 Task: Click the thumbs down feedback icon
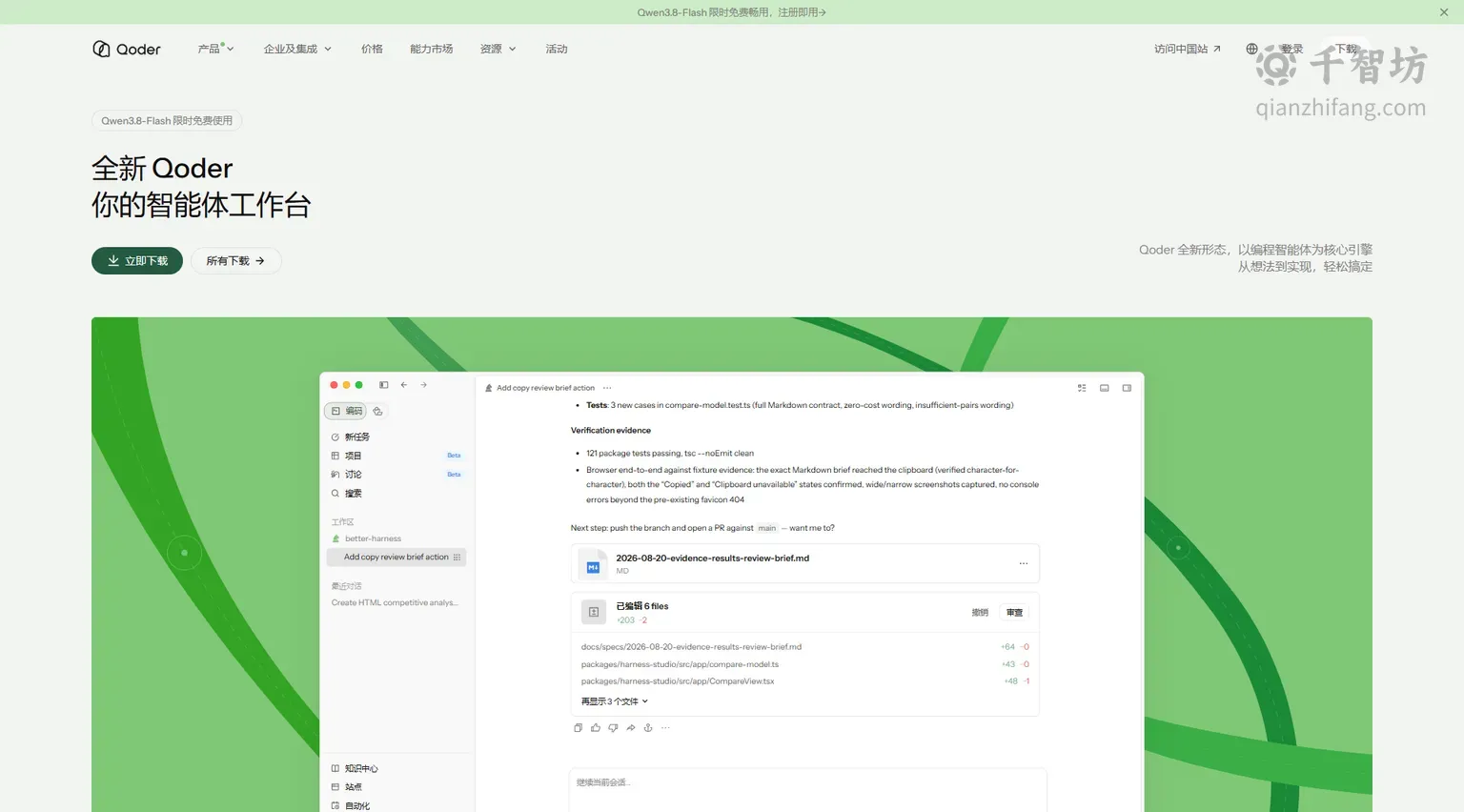coord(613,728)
